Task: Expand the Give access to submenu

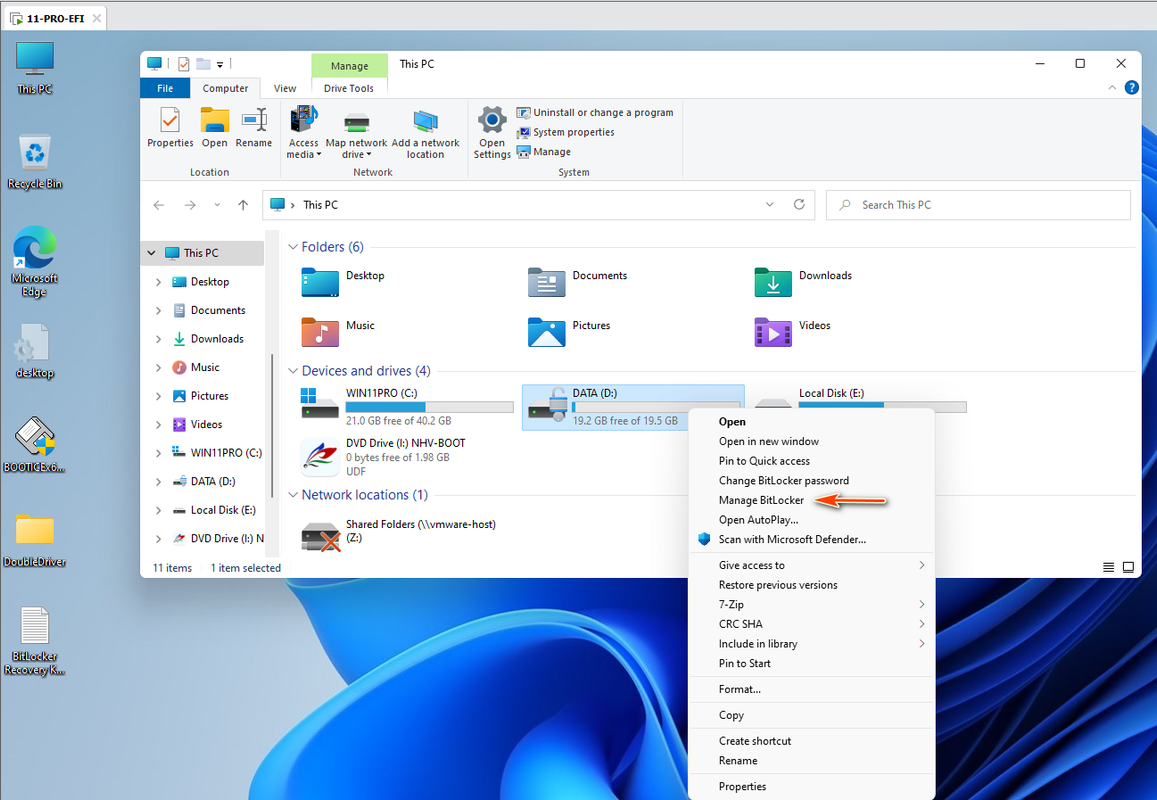Action: (811, 565)
